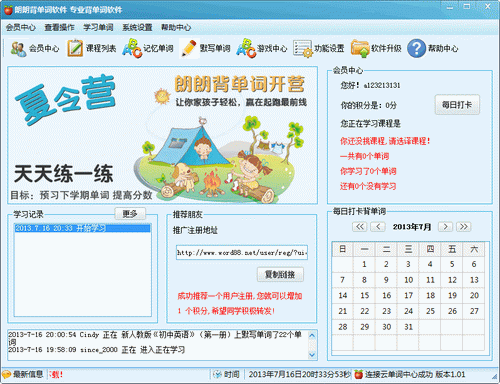Go to next month with > button
The width and height of the screenshot is (500, 384).
pos(445,227)
